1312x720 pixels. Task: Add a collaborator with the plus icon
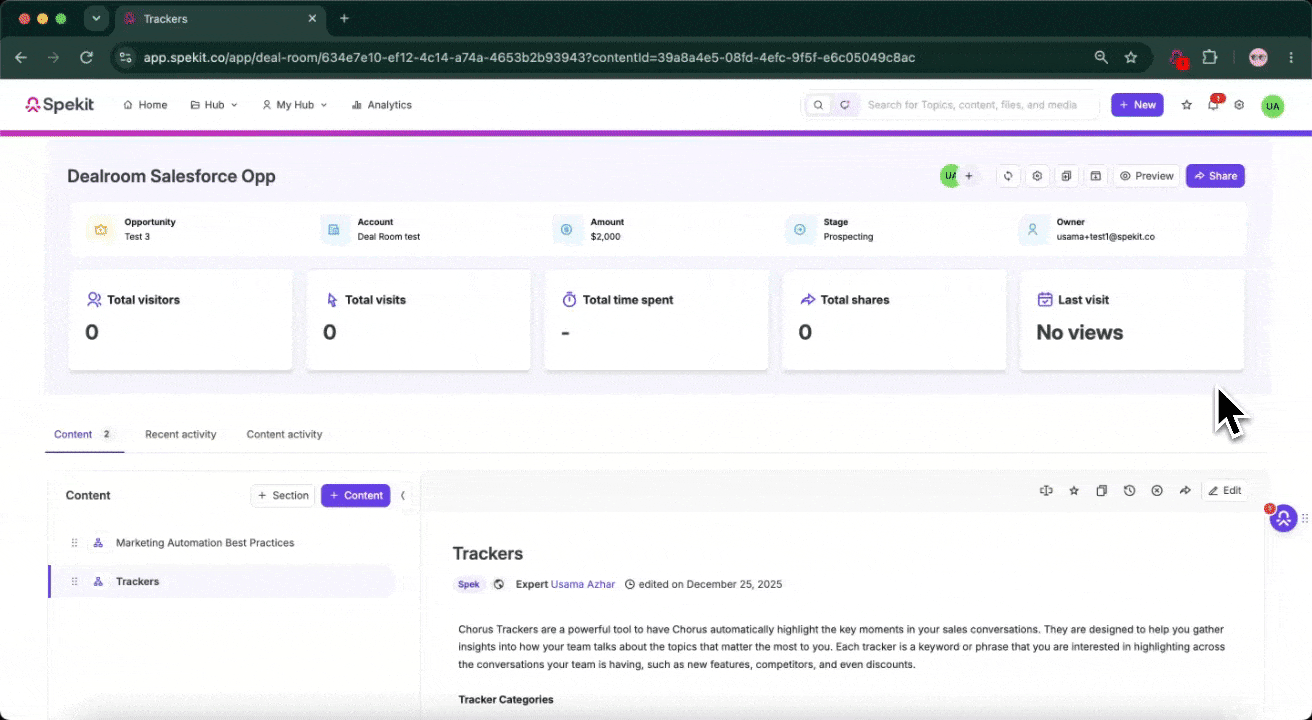pos(968,176)
